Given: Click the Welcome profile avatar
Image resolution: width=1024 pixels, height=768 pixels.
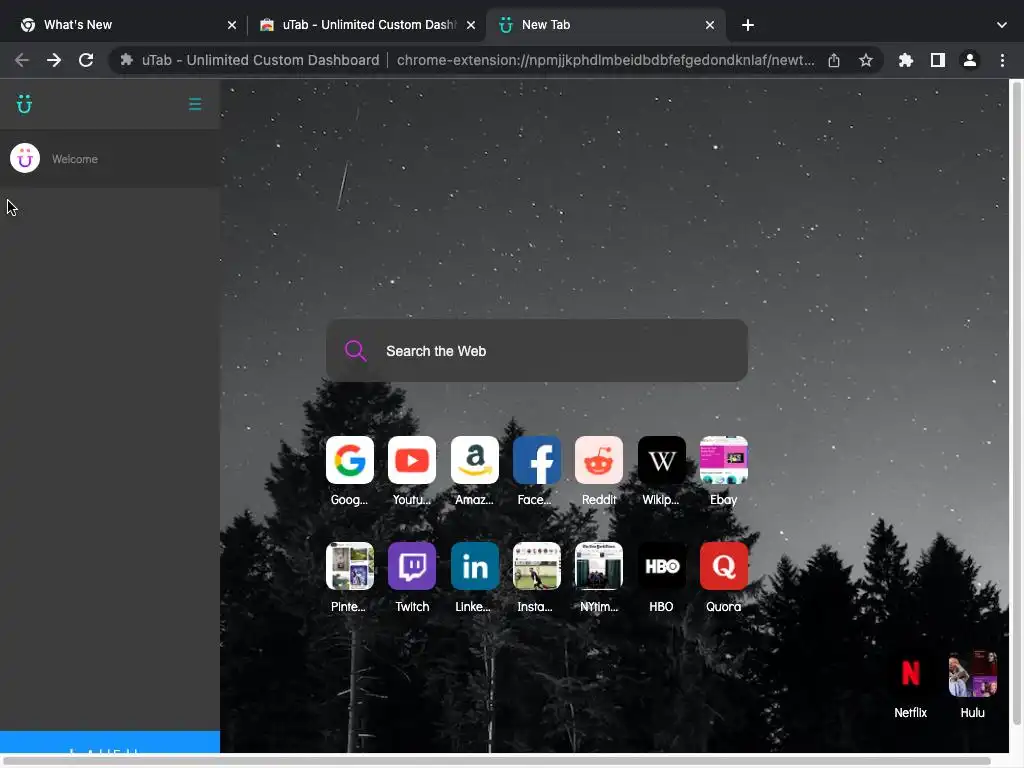Looking at the screenshot, I should (25, 159).
